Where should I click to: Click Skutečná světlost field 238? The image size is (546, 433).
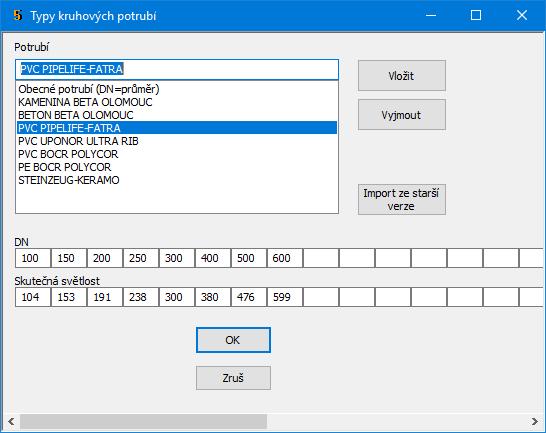[x=141, y=297]
